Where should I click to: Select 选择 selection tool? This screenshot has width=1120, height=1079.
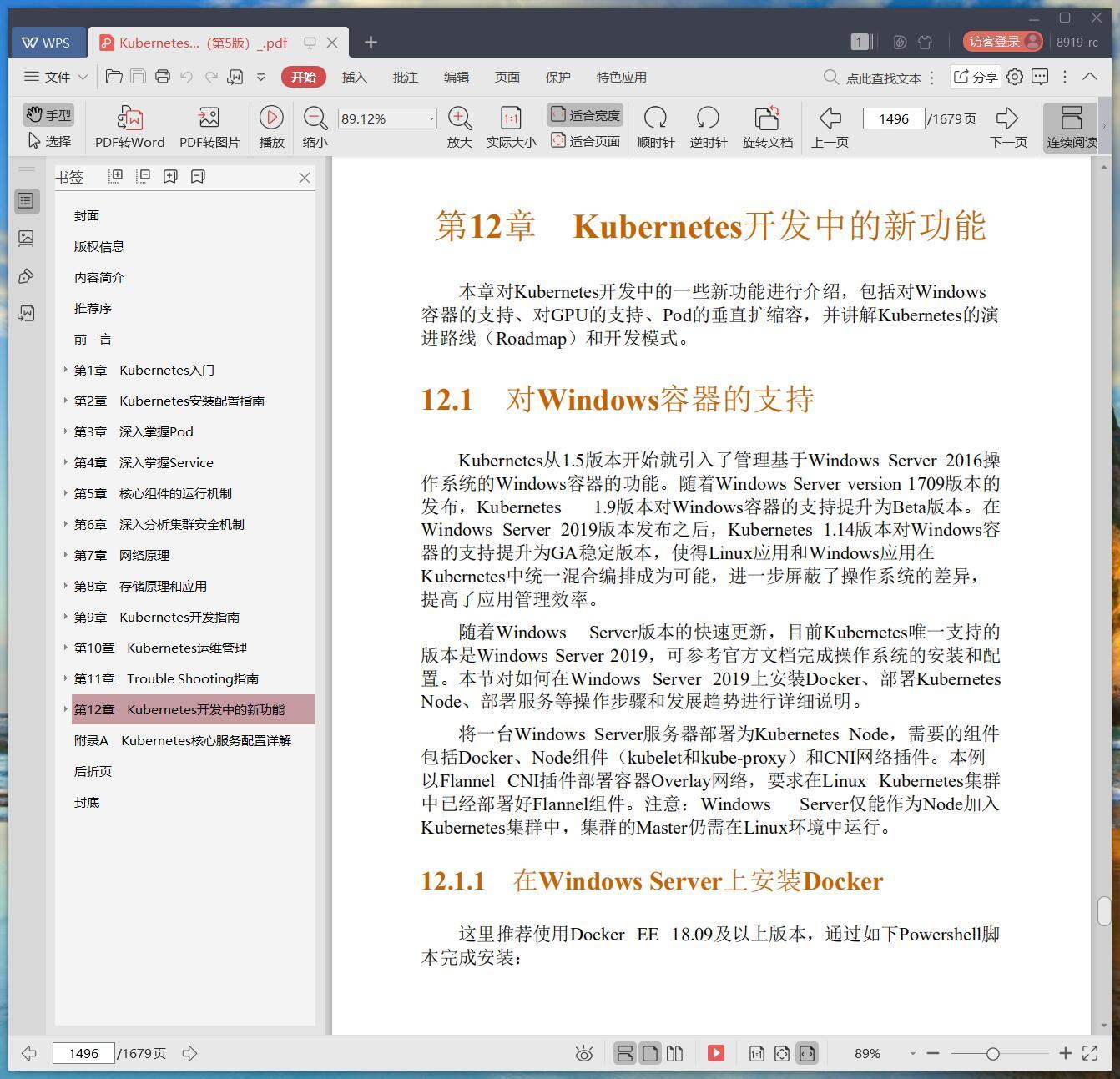[48, 141]
